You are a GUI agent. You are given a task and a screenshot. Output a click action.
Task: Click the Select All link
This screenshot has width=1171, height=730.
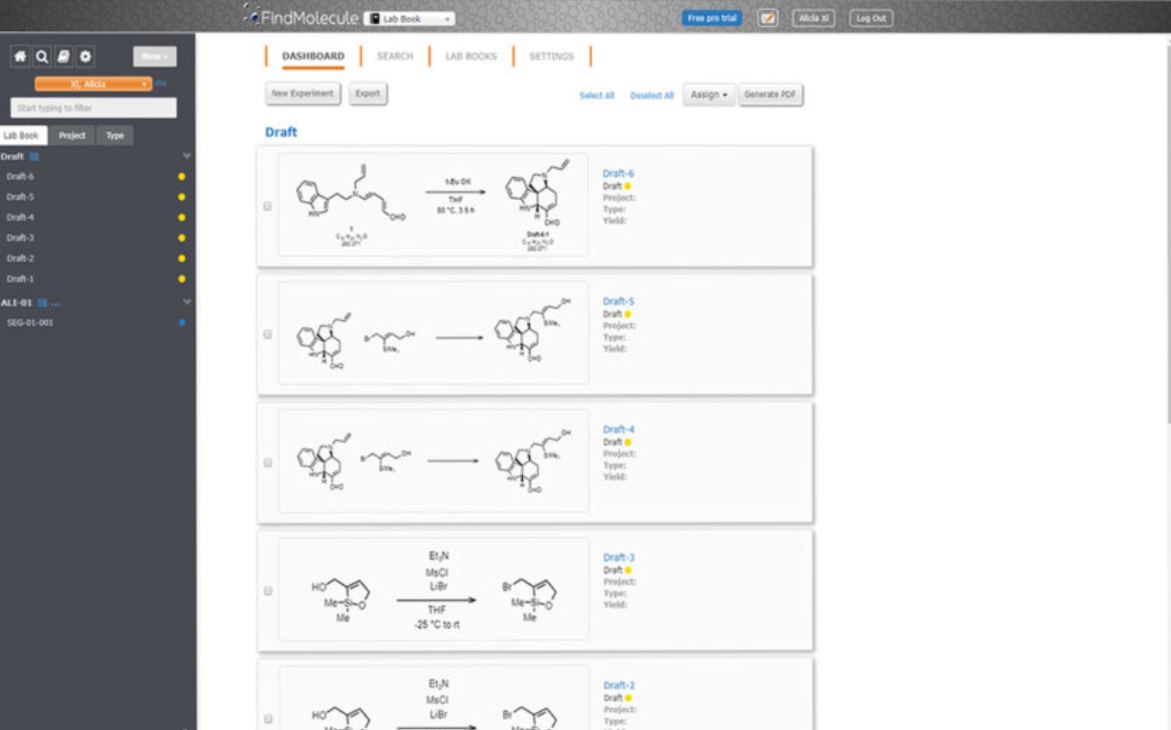click(597, 95)
